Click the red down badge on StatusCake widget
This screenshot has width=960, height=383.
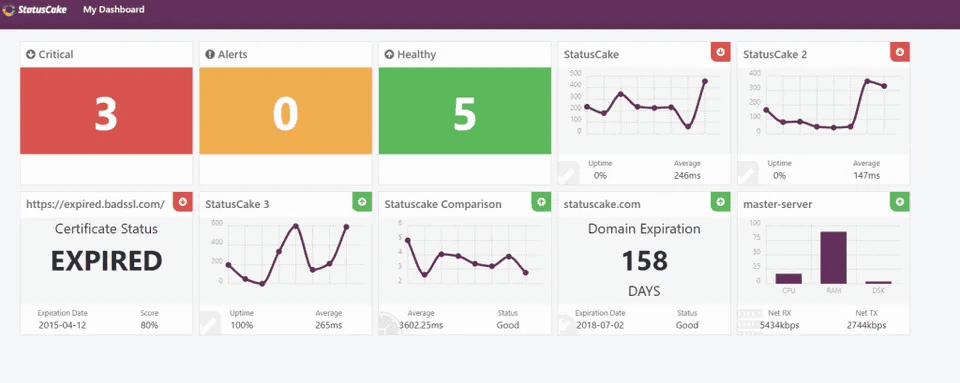721,52
